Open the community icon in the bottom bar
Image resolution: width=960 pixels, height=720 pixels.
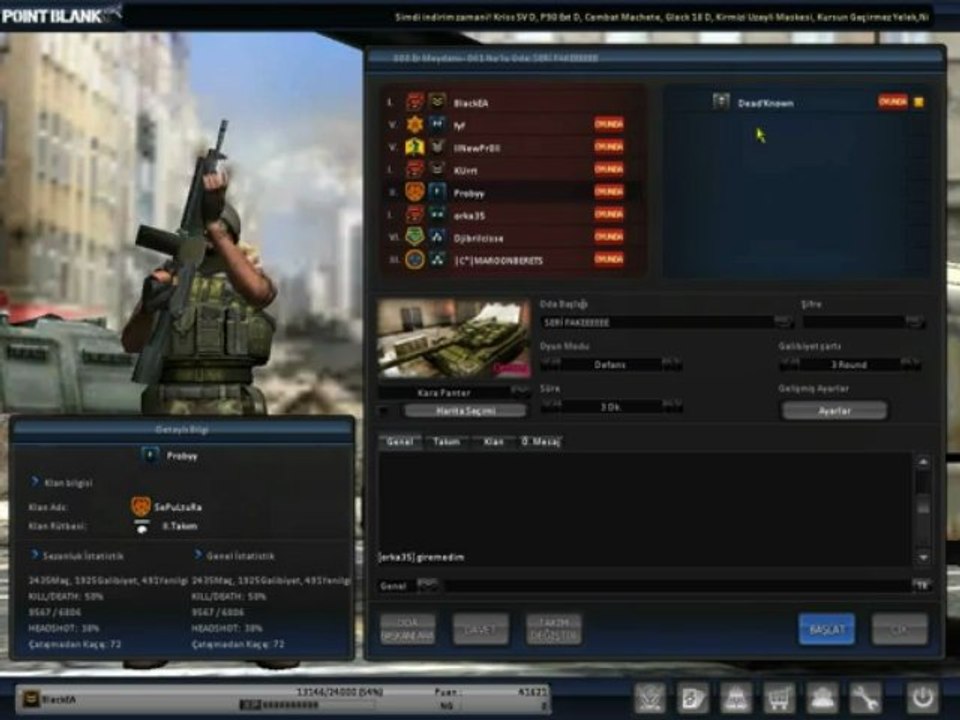tap(821, 697)
